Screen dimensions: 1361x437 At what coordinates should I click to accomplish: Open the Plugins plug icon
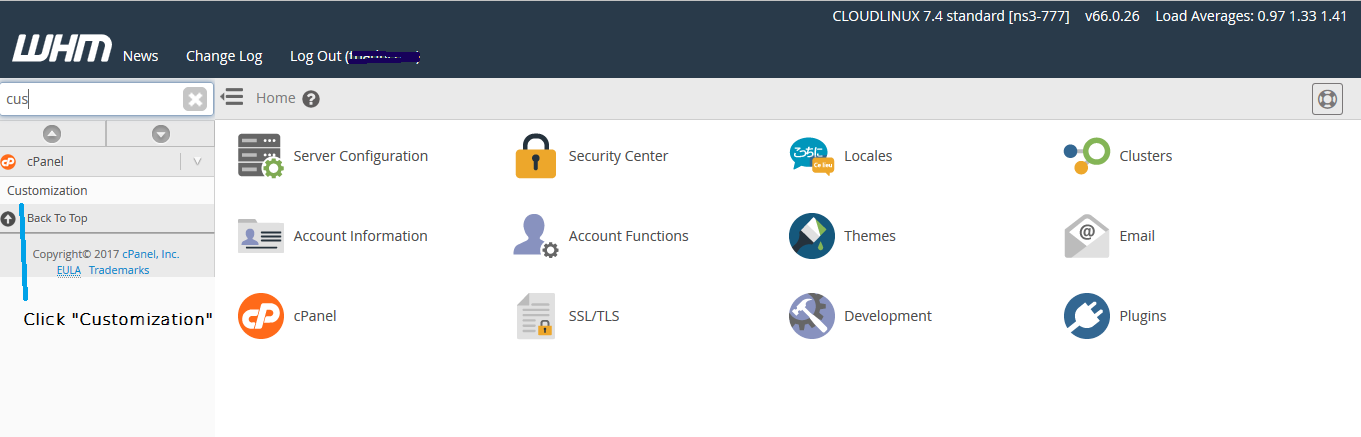click(x=1087, y=316)
